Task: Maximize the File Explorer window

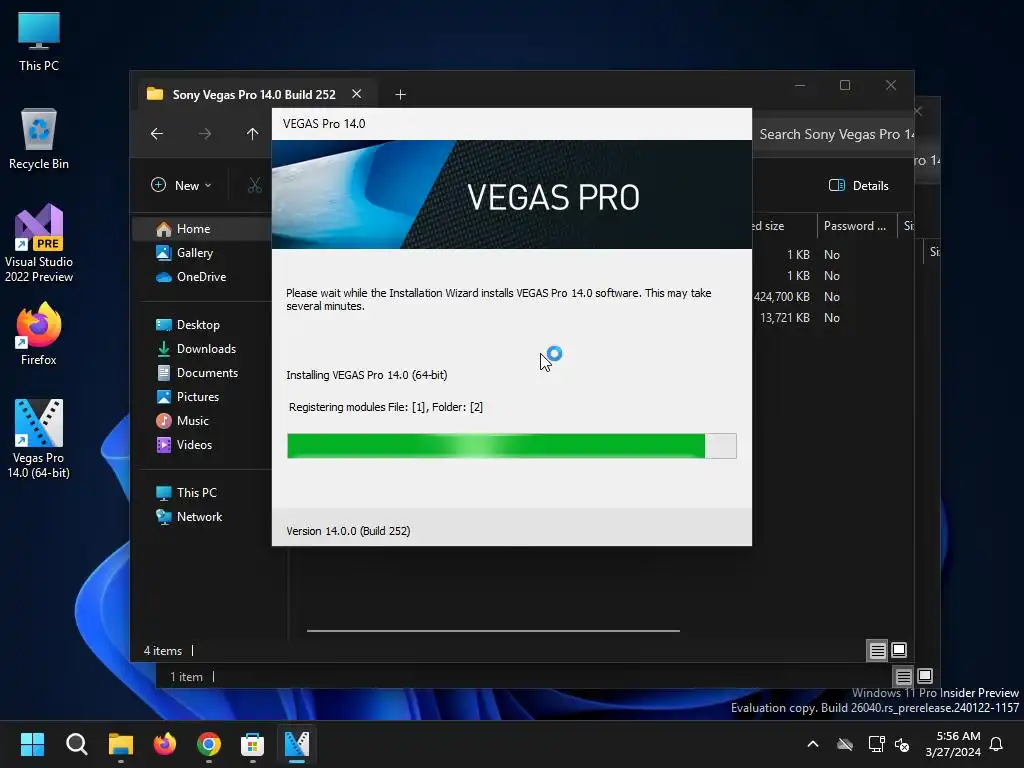Action: (x=845, y=86)
